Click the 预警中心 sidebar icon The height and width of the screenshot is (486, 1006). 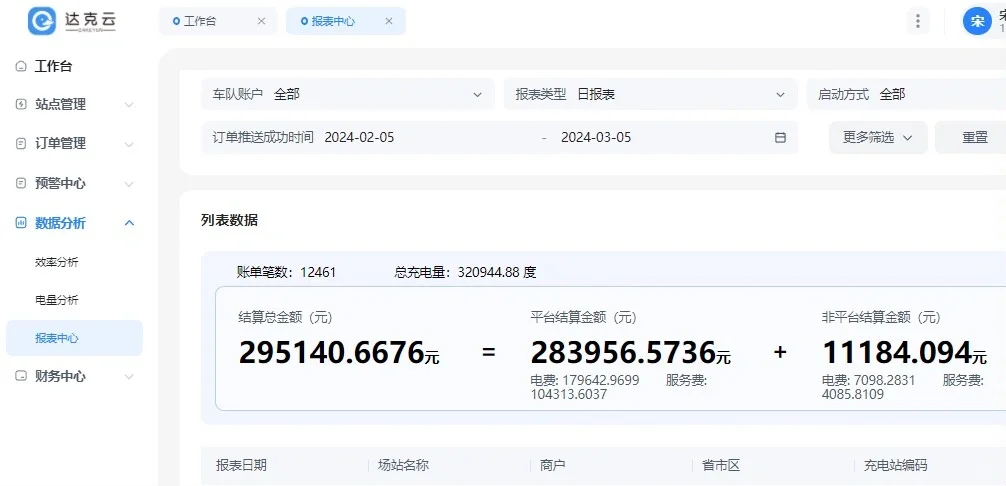(x=21, y=184)
